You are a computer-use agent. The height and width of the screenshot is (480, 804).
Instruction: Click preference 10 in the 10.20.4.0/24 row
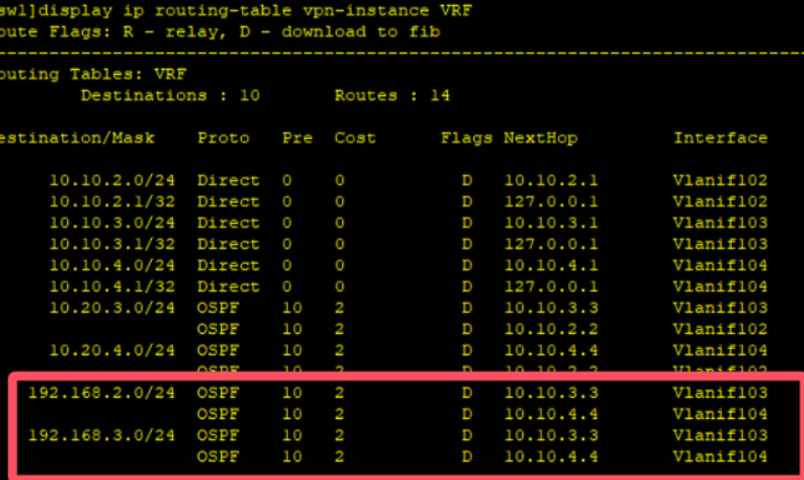(x=292, y=350)
